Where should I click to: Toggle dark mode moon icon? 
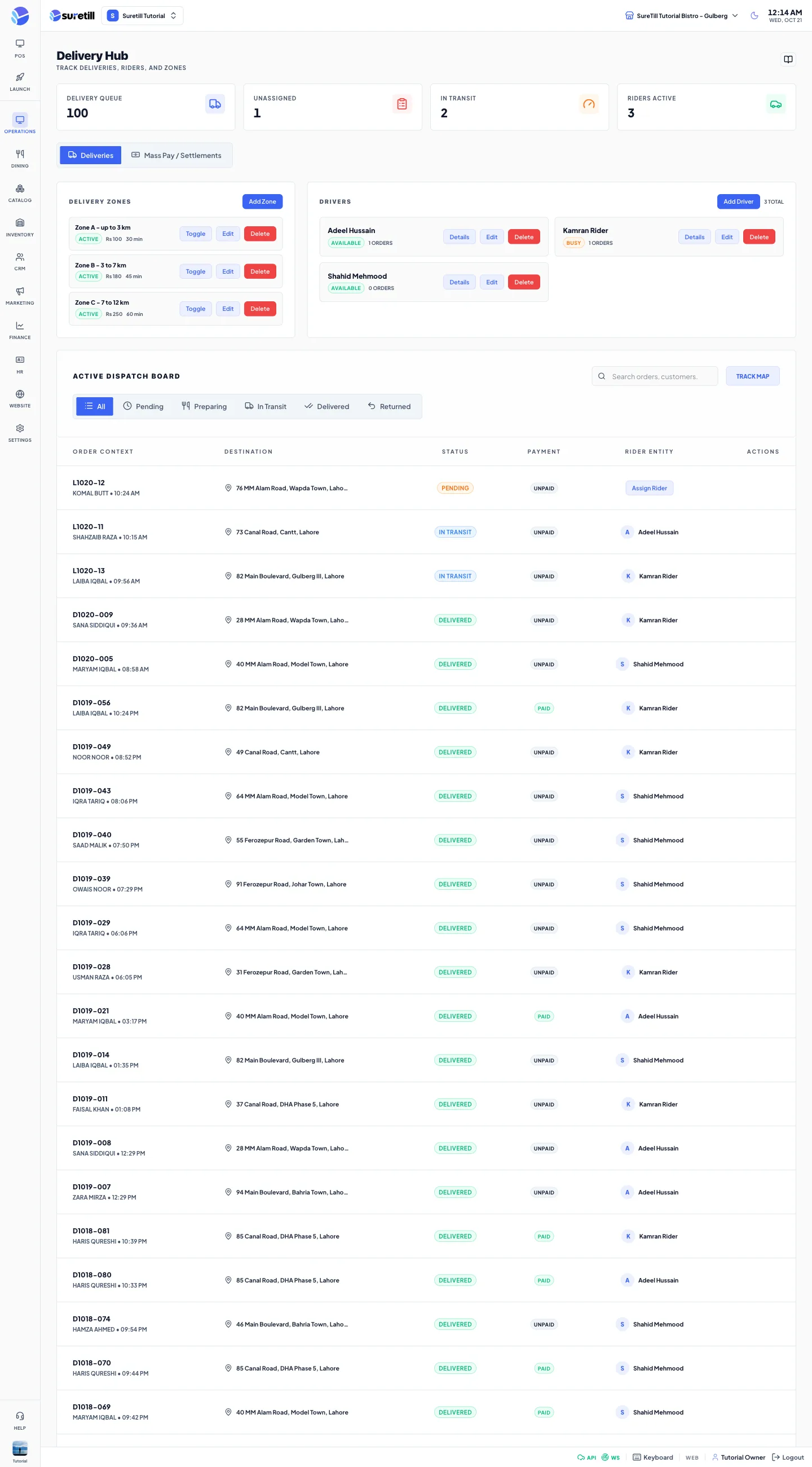point(754,15)
